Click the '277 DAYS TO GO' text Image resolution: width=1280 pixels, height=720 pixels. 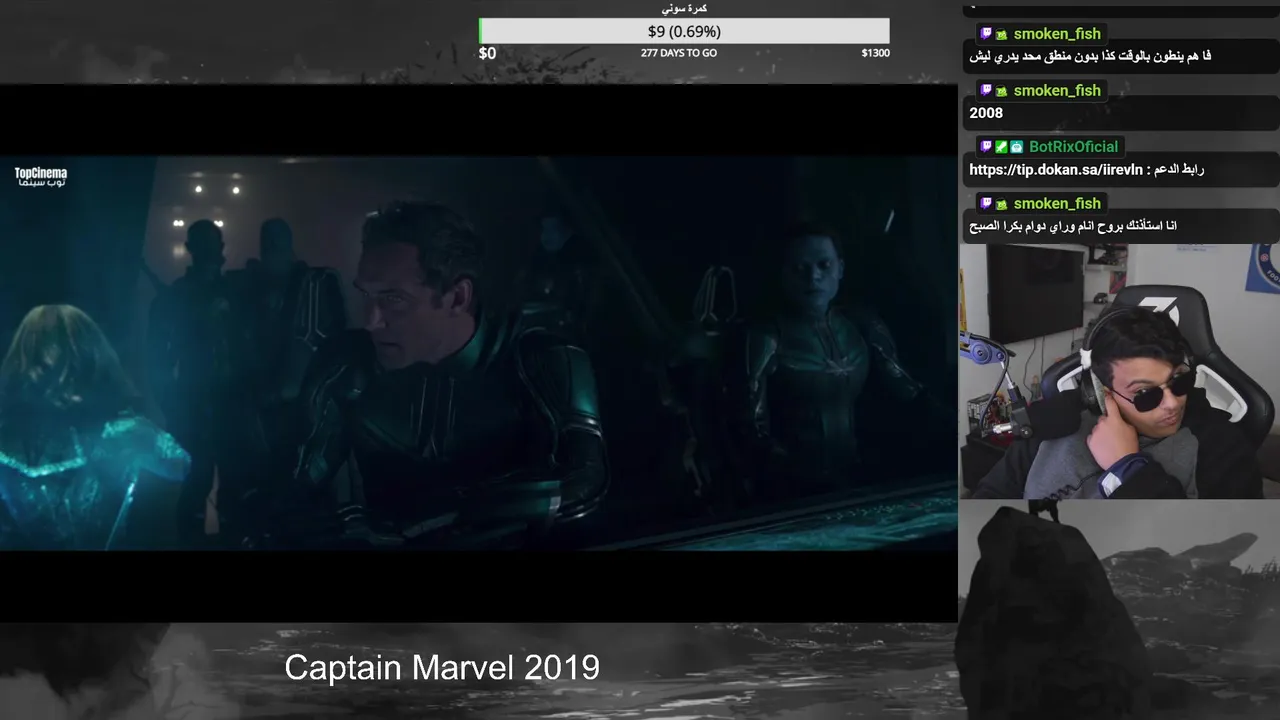679,53
